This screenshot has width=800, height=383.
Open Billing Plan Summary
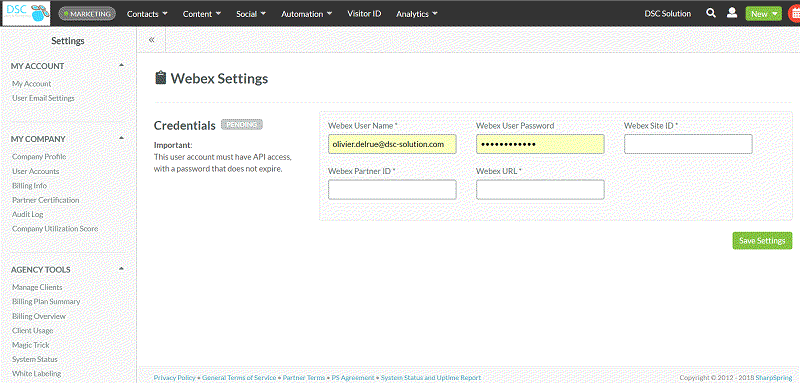click(x=46, y=301)
